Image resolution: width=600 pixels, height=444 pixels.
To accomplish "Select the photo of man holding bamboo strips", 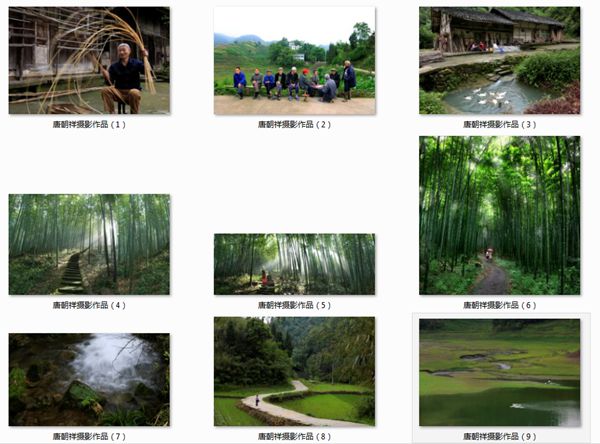I will [89, 60].
